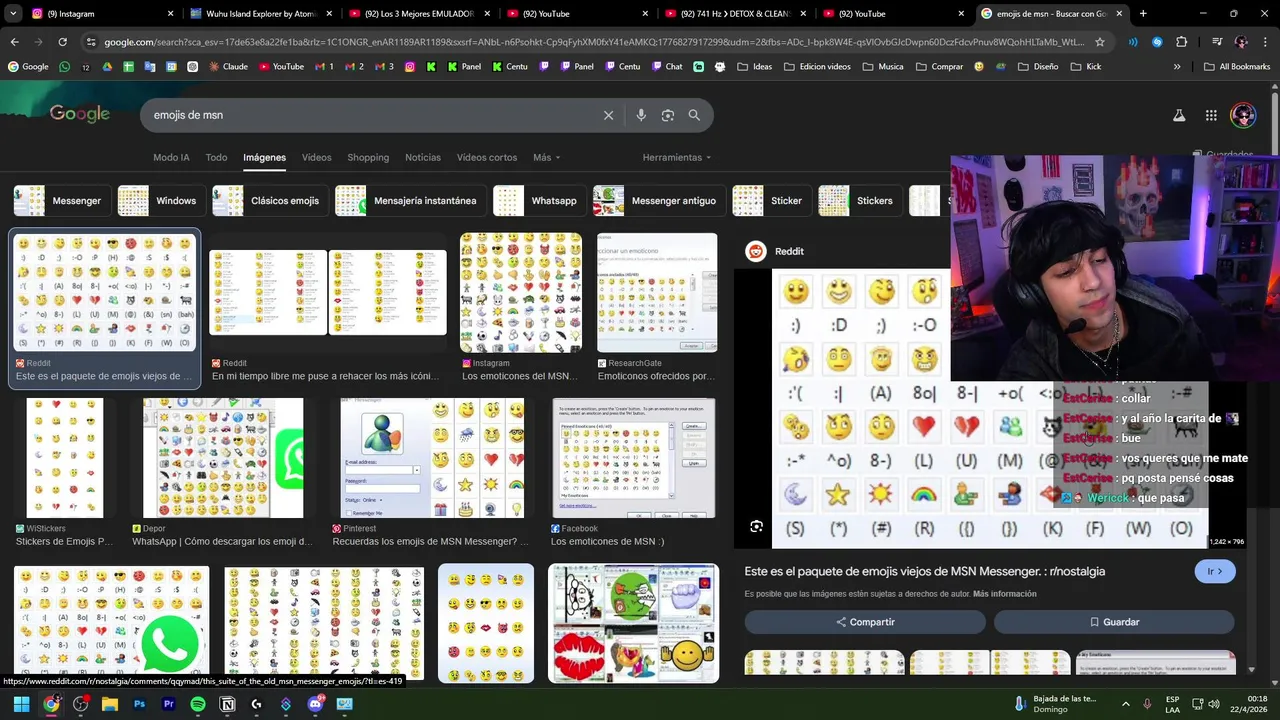Switch to Shopping results tab
Screen dimensions: 1280x720
pyautogui.click(x=368, y=157)
